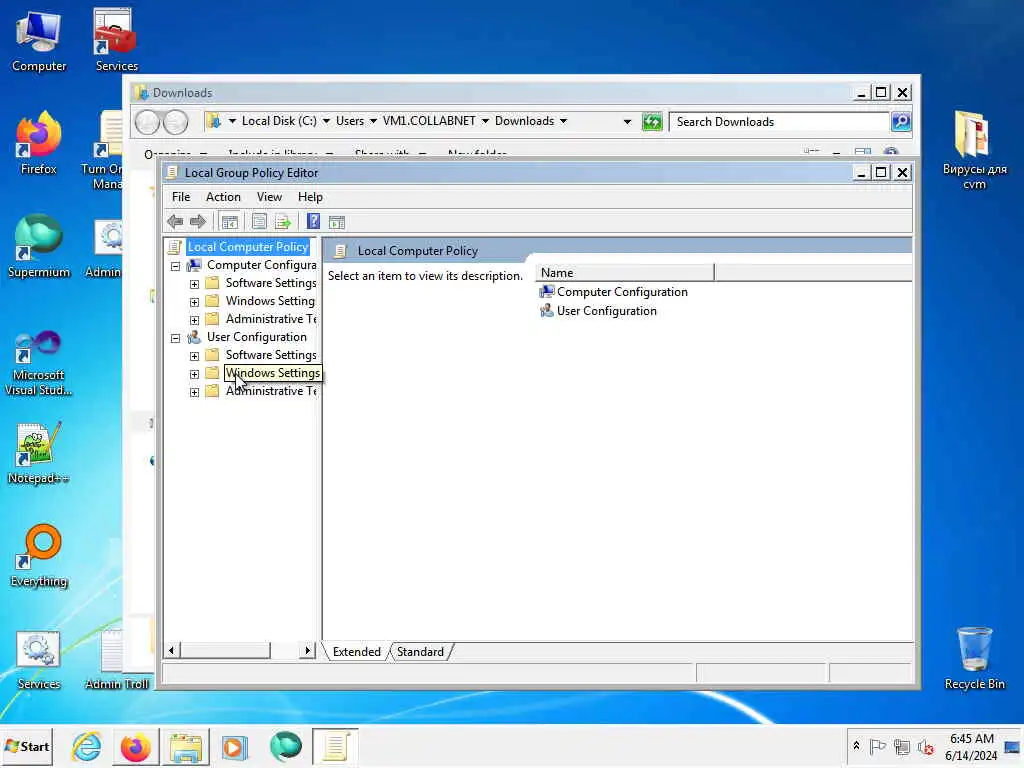Open the Computer desktop icon

39,40
